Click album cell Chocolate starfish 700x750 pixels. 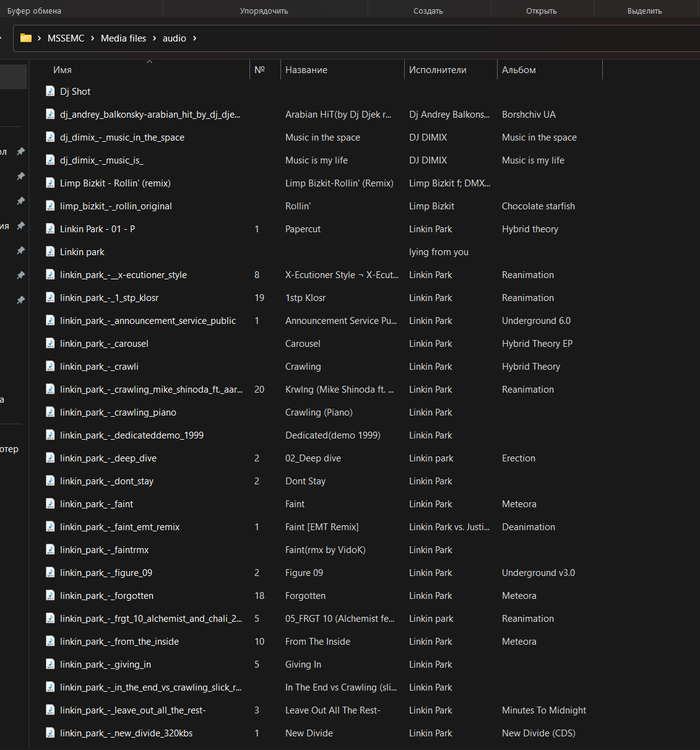(538, 206)
